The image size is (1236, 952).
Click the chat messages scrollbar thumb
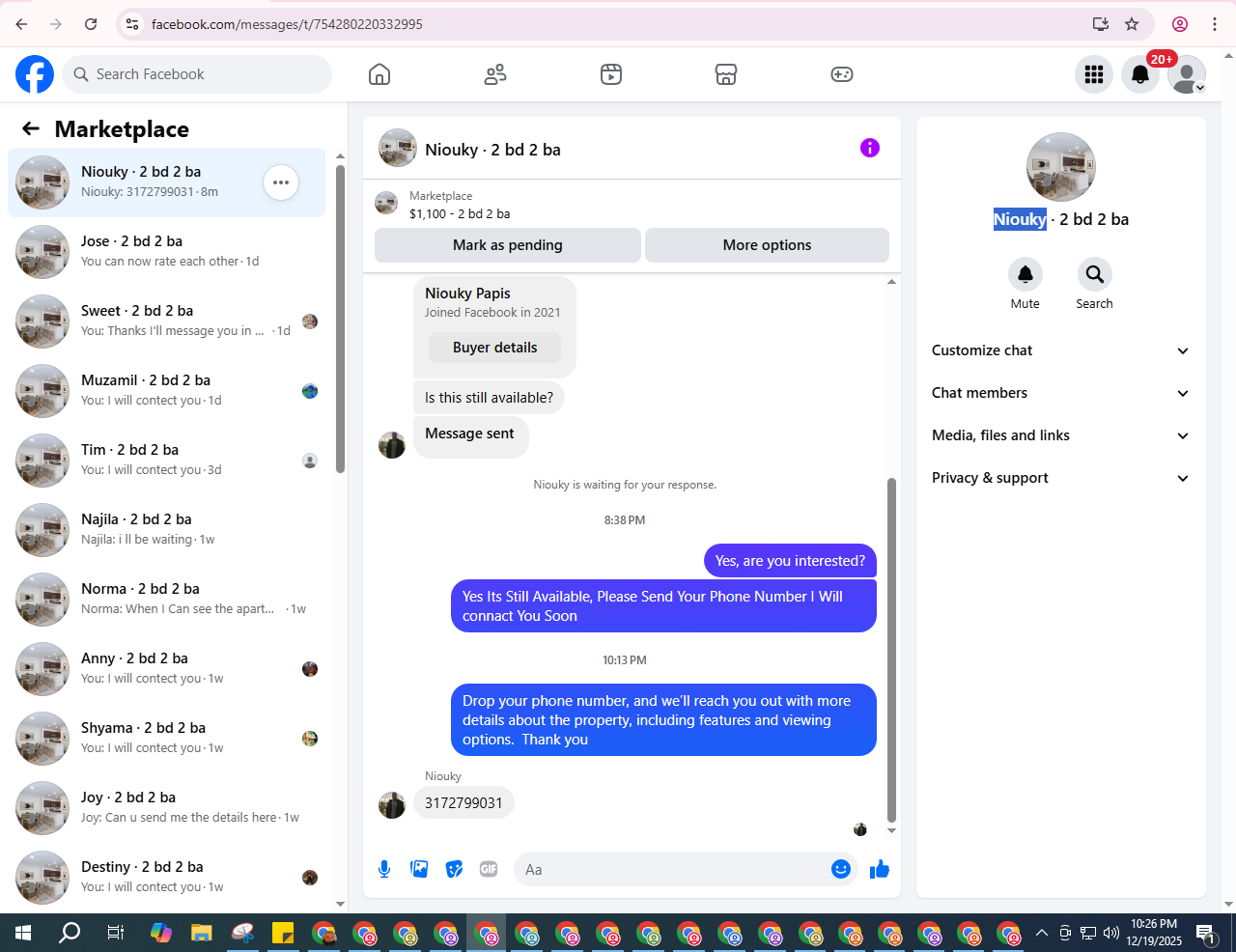point(891,650)
